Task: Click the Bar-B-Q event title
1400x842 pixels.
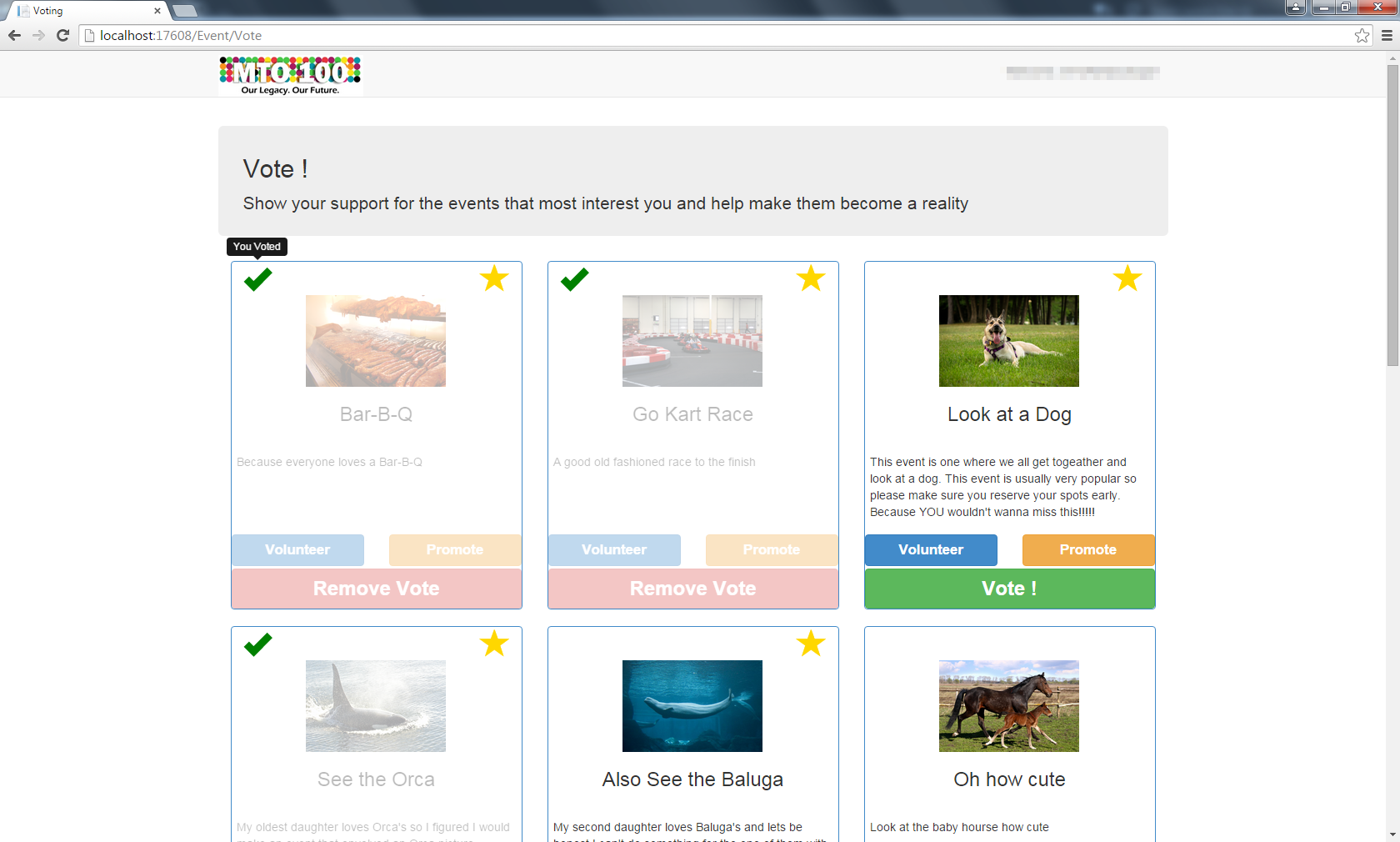Action: coord(377,414)
